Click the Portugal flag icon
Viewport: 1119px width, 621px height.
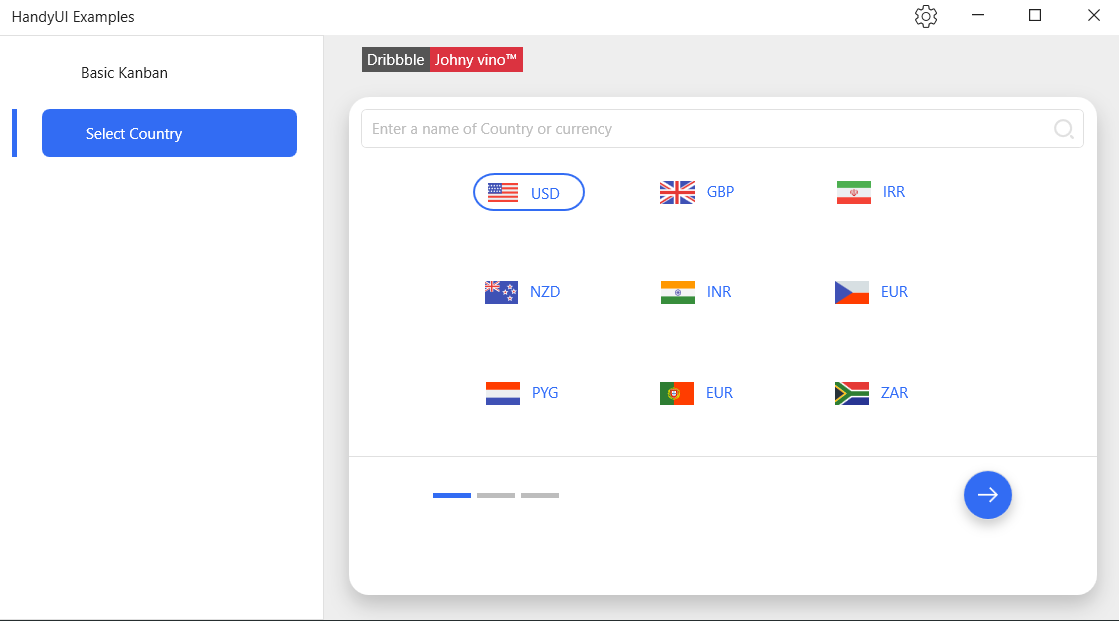pos(677,393)
